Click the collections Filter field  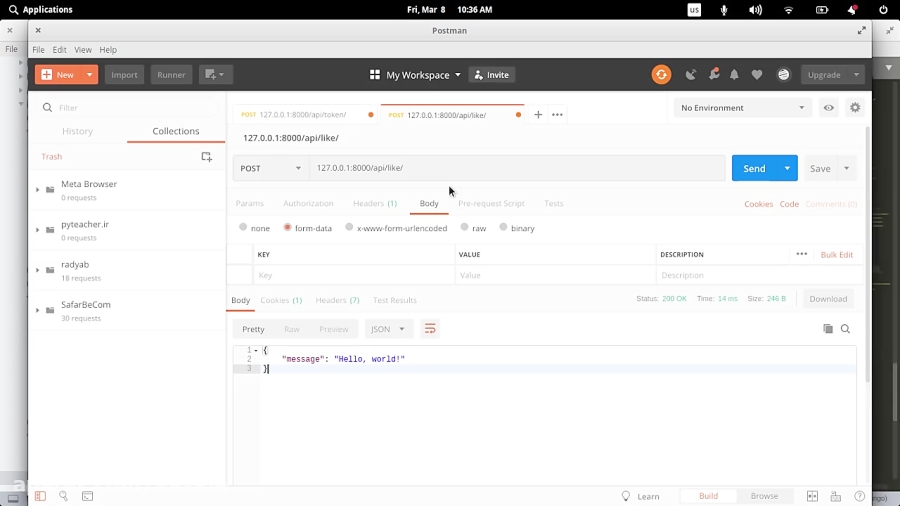click(x=127, y=107)
